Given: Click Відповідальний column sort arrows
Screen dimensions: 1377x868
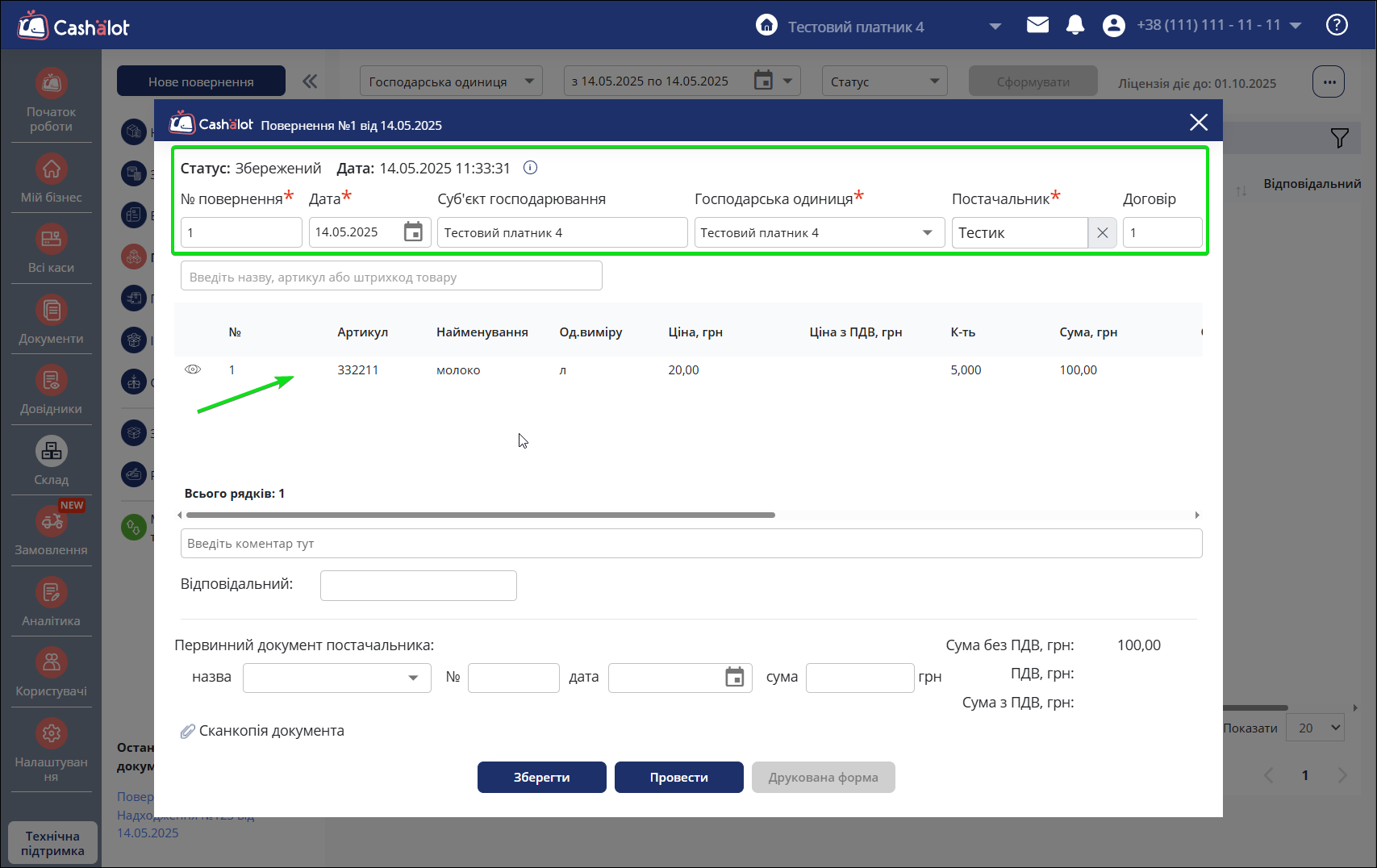Looking at the screenshot, I should click(1241, 191).
